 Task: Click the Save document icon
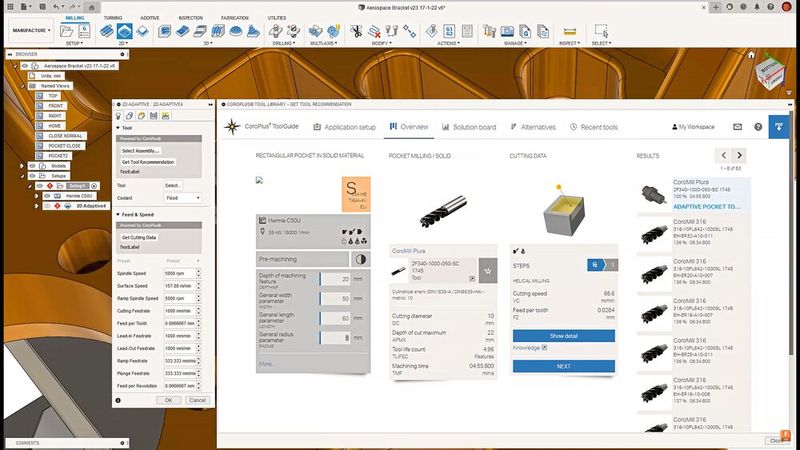pyautogui.click(x=42, y=7)
